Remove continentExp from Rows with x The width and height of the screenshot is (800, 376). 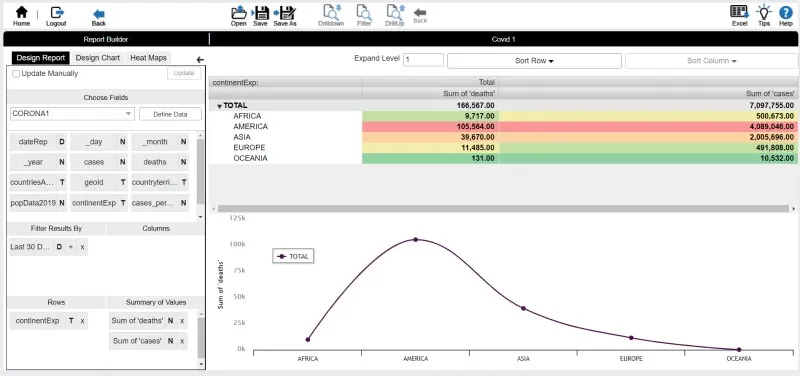point(82,321)
